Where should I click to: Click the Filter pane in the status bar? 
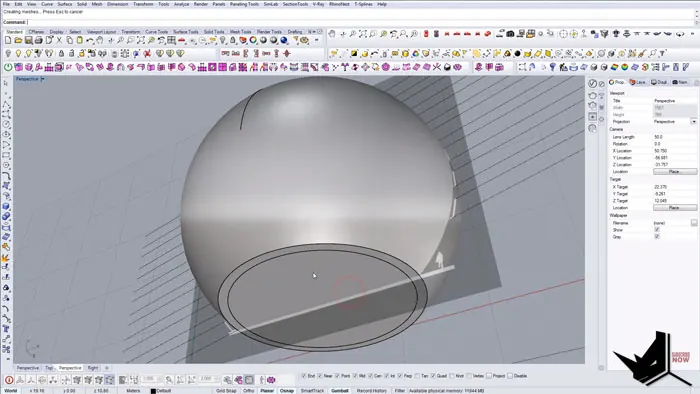[400, 391]
